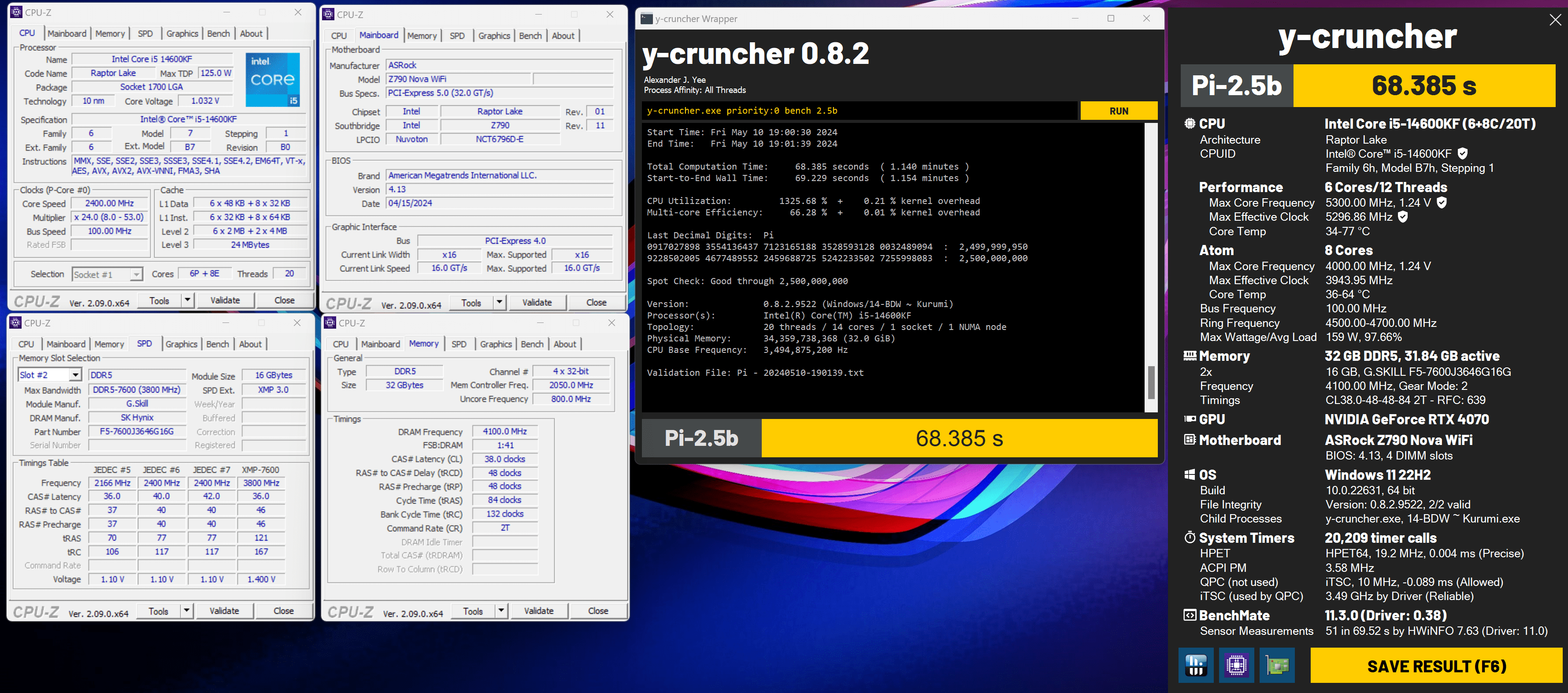This screenshot has width=1568, height=693.
Task: Click the shield beside Max Effective Clock 5296.86
Action: (1402, 217)
